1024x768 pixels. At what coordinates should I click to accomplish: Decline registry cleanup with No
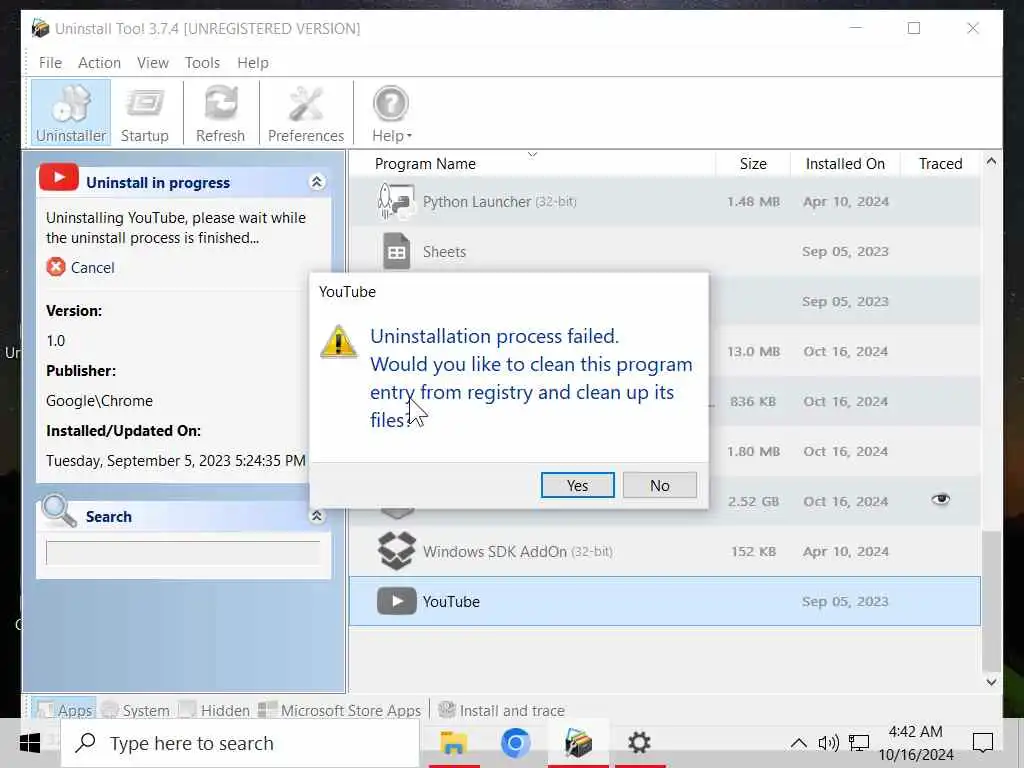(x=660, y=485)
